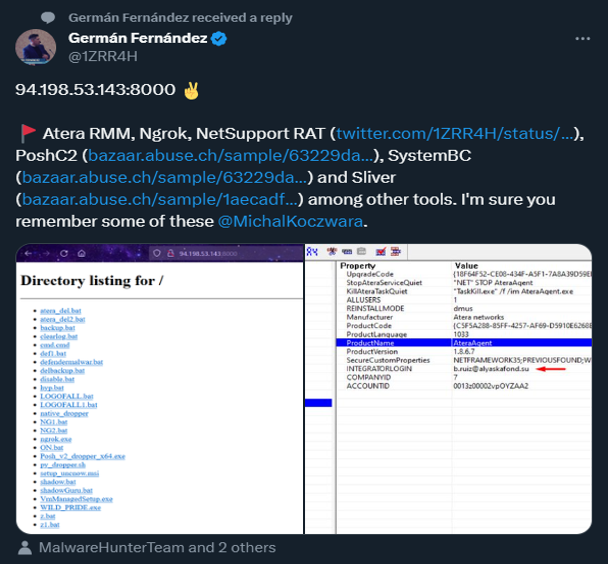Viewport: 608px width, 564px height.
Task: Click the reload icon in the embedded browser
Action: [65, 253]
